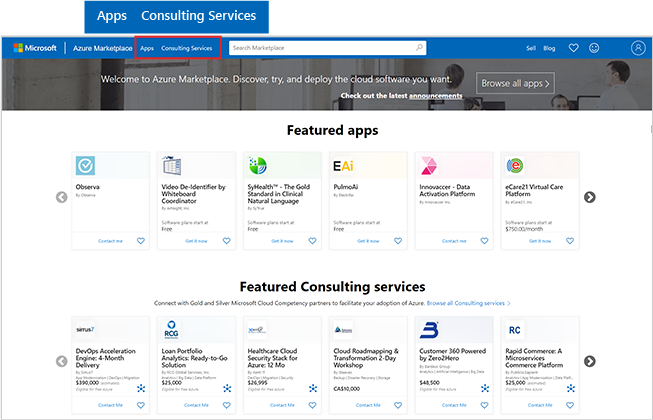Open saved favorites heart in header
This screenshot has height=420, width=653.
pyautogui.click(x=573, y=48)
